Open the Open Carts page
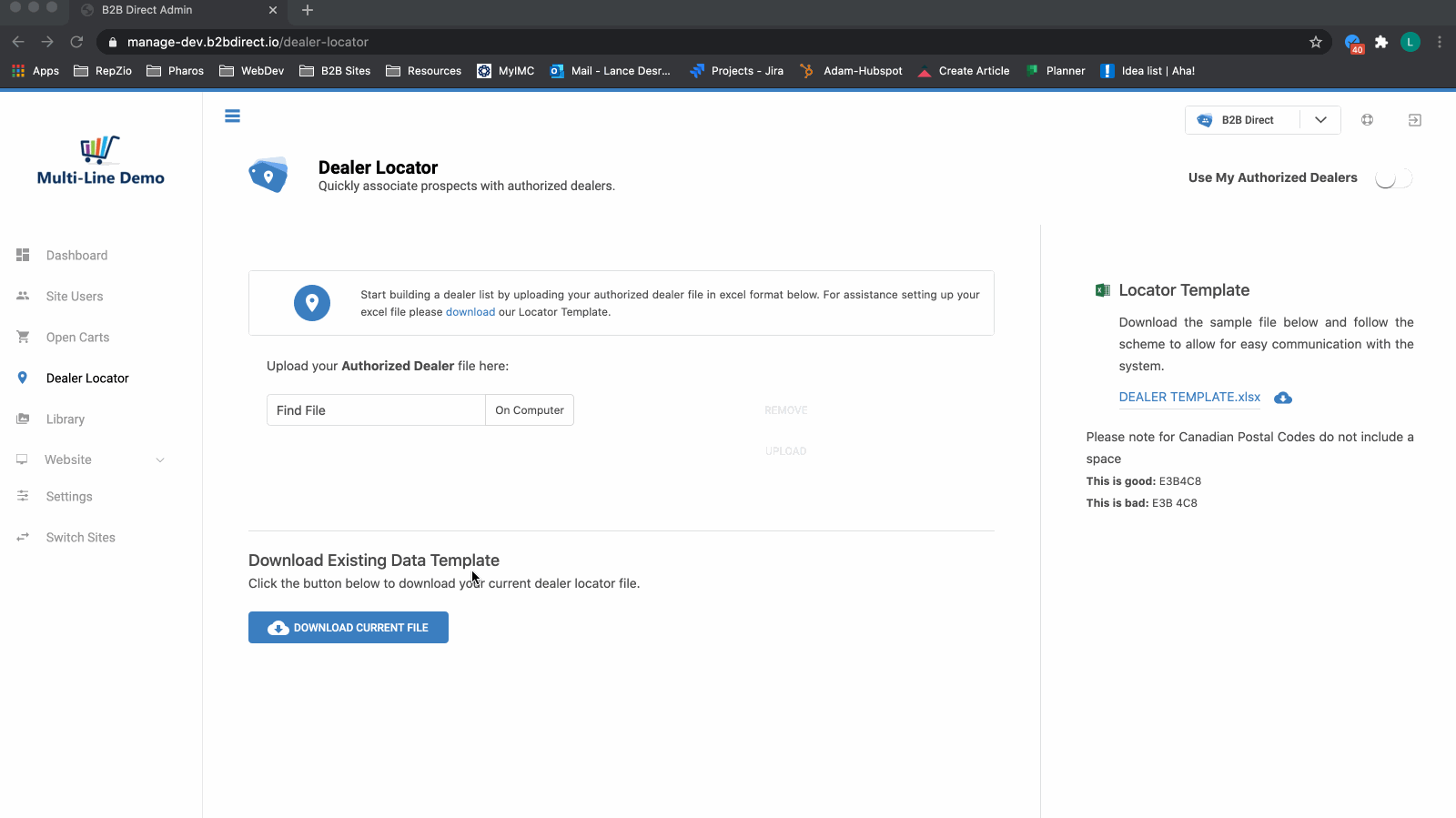The image size is (1456, 818). (x=77, y=337)
